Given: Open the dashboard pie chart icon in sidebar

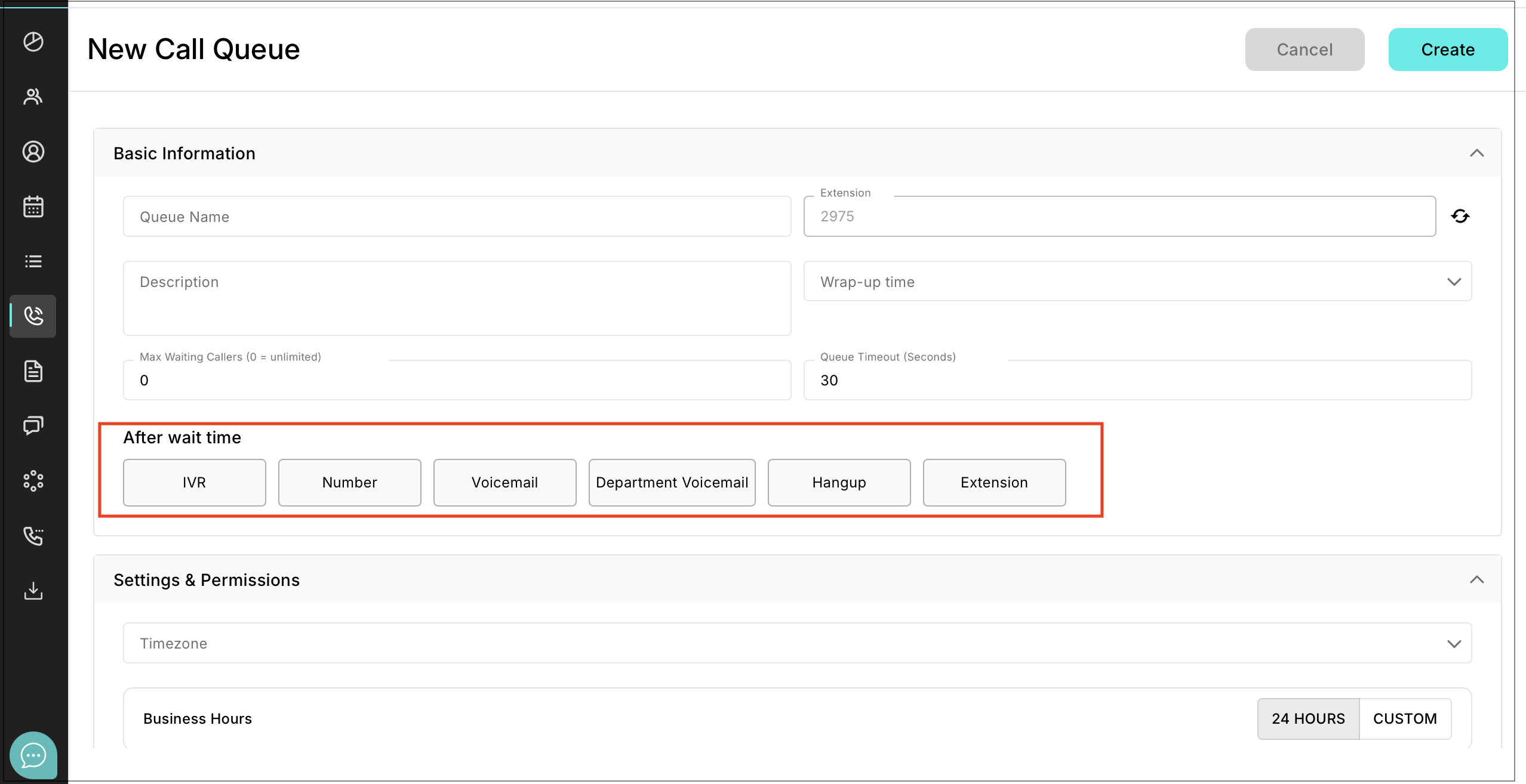Looking at the screenshot, I should [x=33, y=42].
